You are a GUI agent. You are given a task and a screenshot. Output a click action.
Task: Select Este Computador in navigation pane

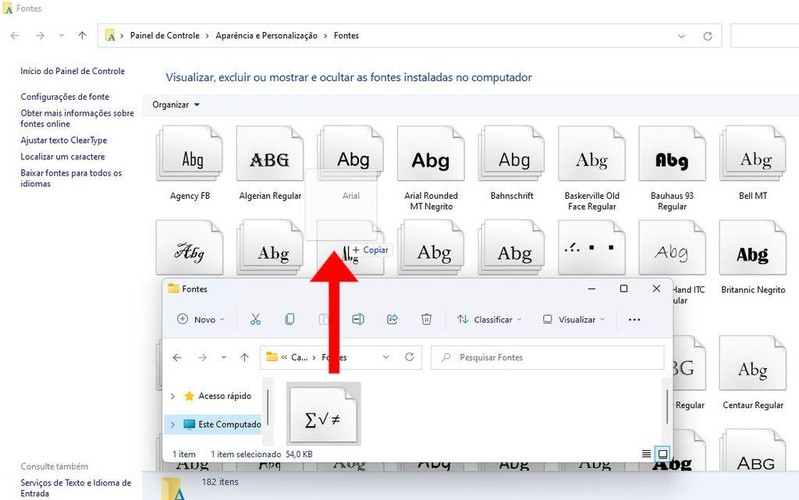pyautogui.click(x=229, y=424)
